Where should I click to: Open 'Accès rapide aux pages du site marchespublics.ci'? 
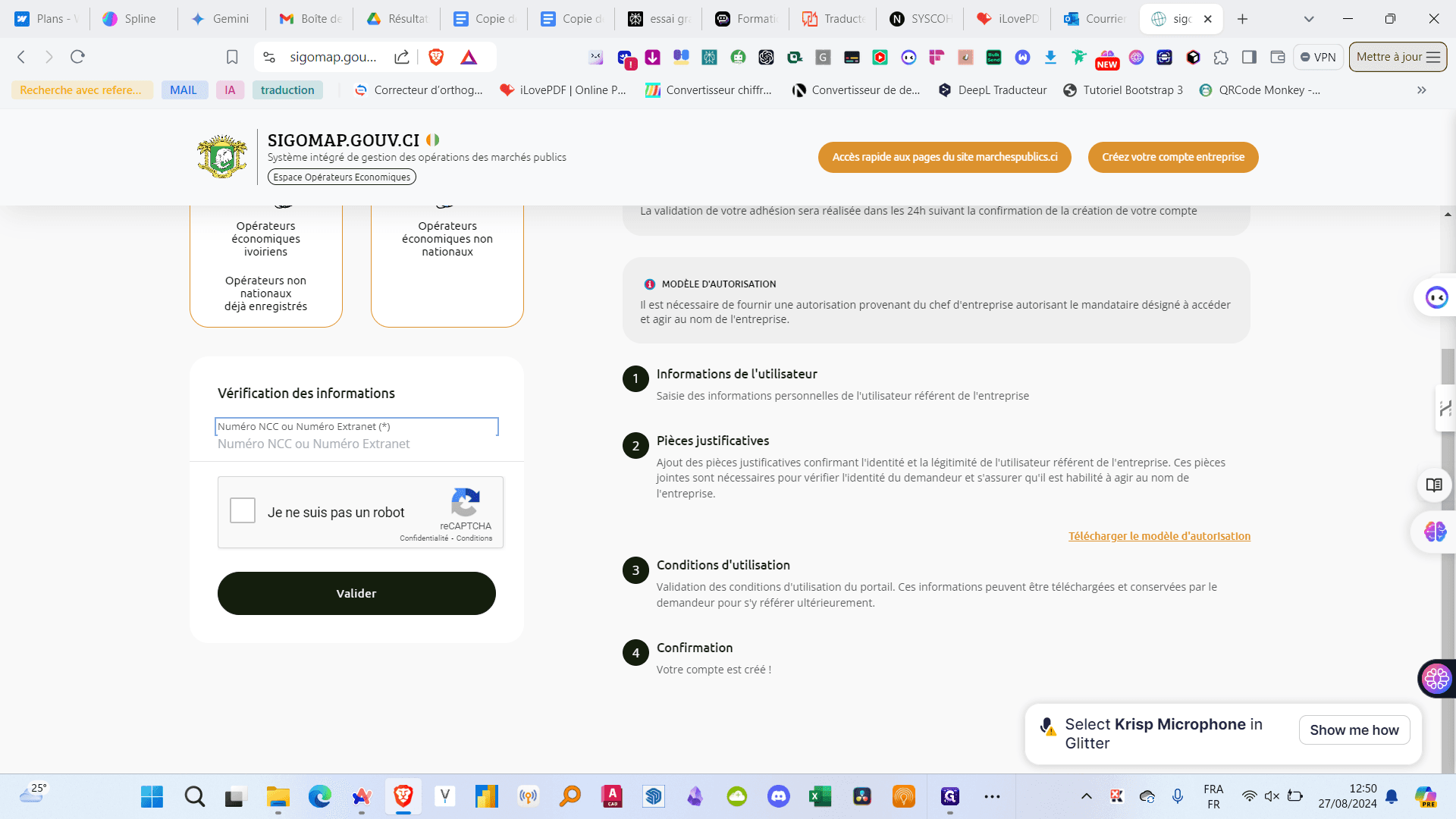point(945,157)
